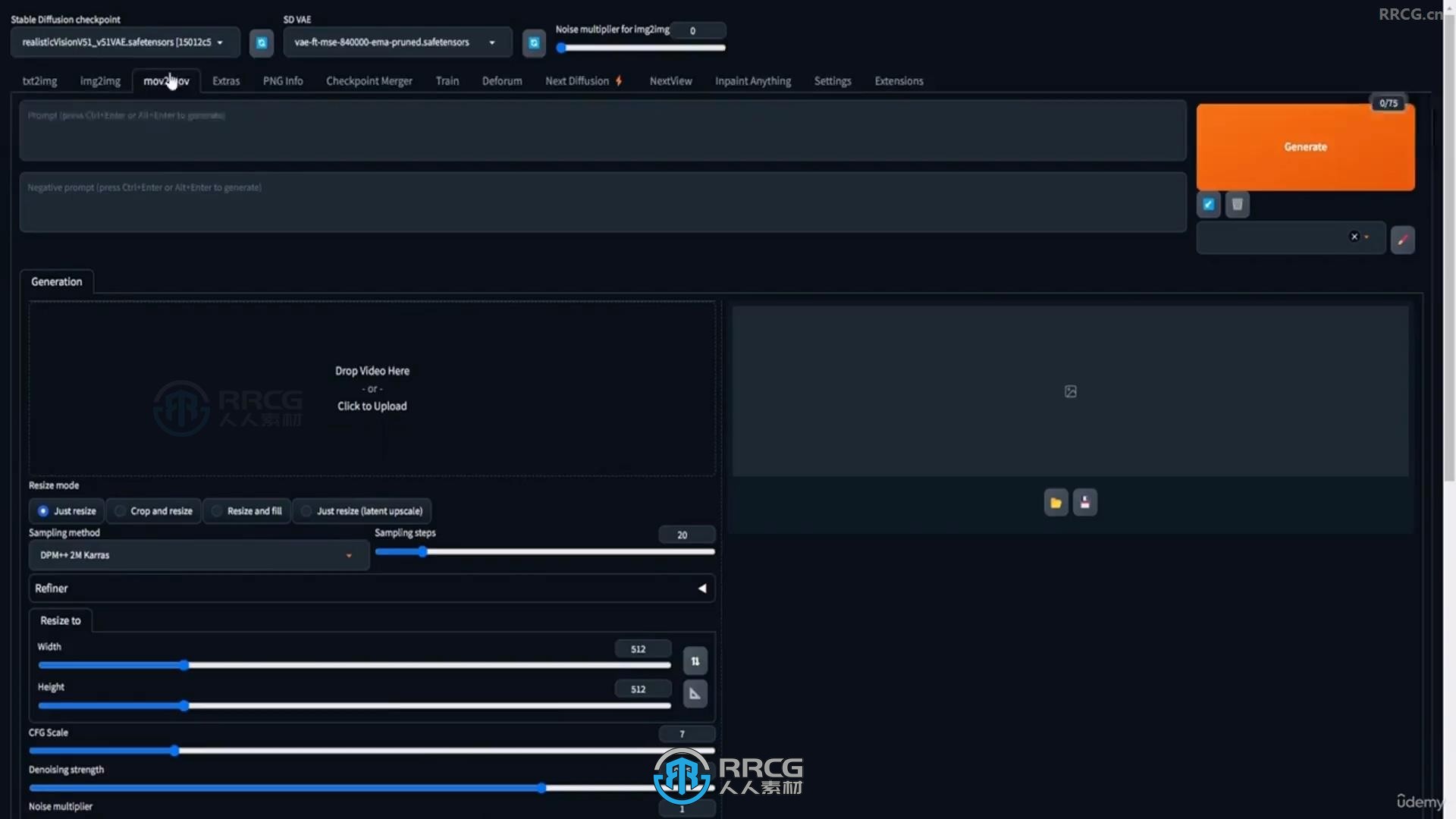This screenshot has height=819, width=1456.
Task: Open the NextView tab
Action: [x=671, y=81]
